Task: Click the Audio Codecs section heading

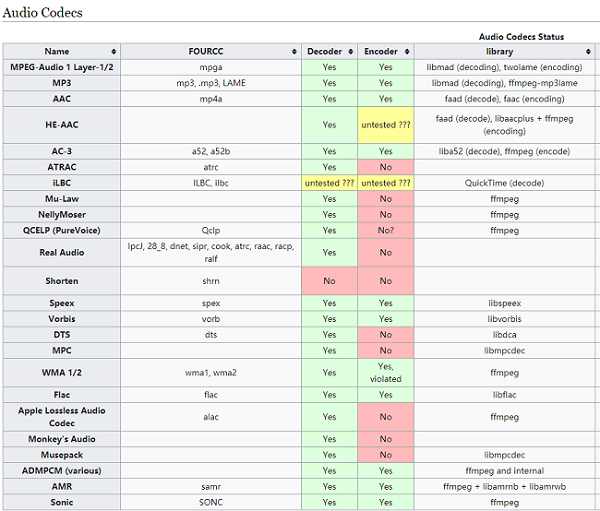Action: pos(42,13)
